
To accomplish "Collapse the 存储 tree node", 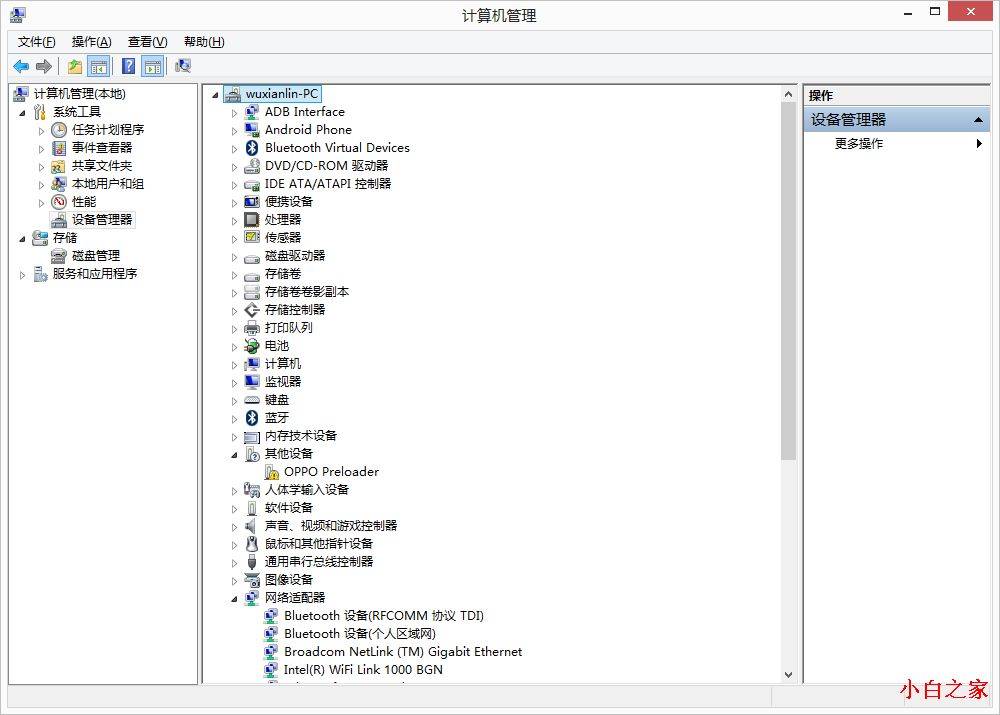I will [x=22, y=239].
